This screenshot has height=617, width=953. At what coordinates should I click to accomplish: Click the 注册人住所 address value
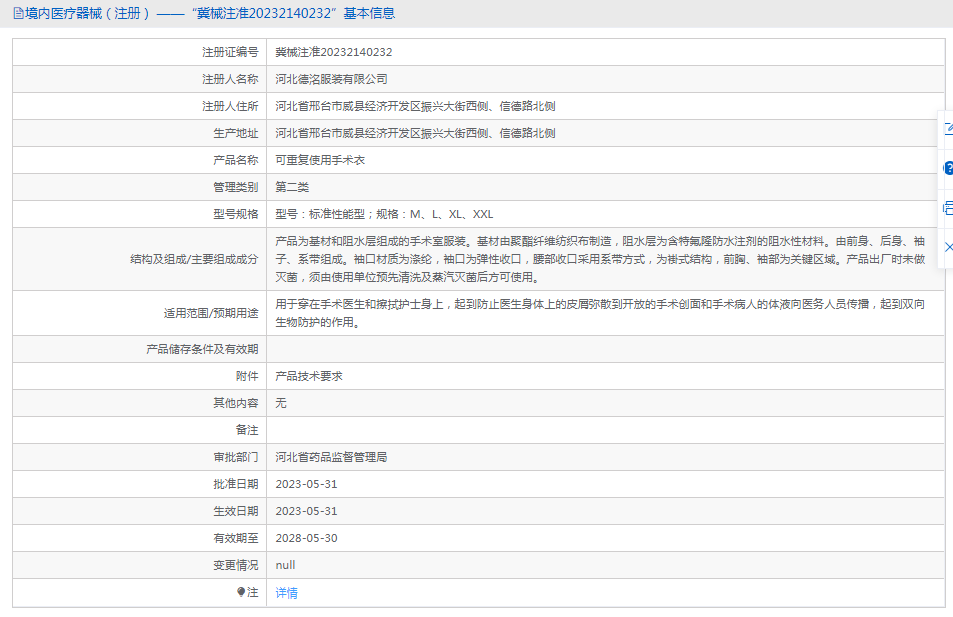[415, 106]
